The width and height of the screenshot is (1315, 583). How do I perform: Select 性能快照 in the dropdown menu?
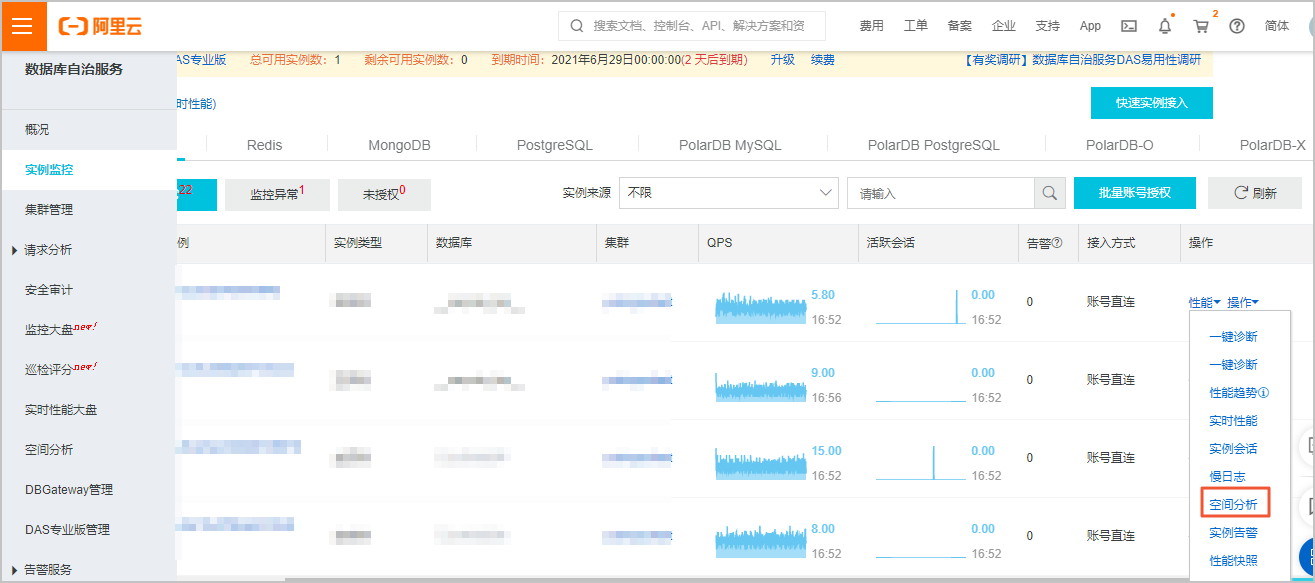[1233, 561]
